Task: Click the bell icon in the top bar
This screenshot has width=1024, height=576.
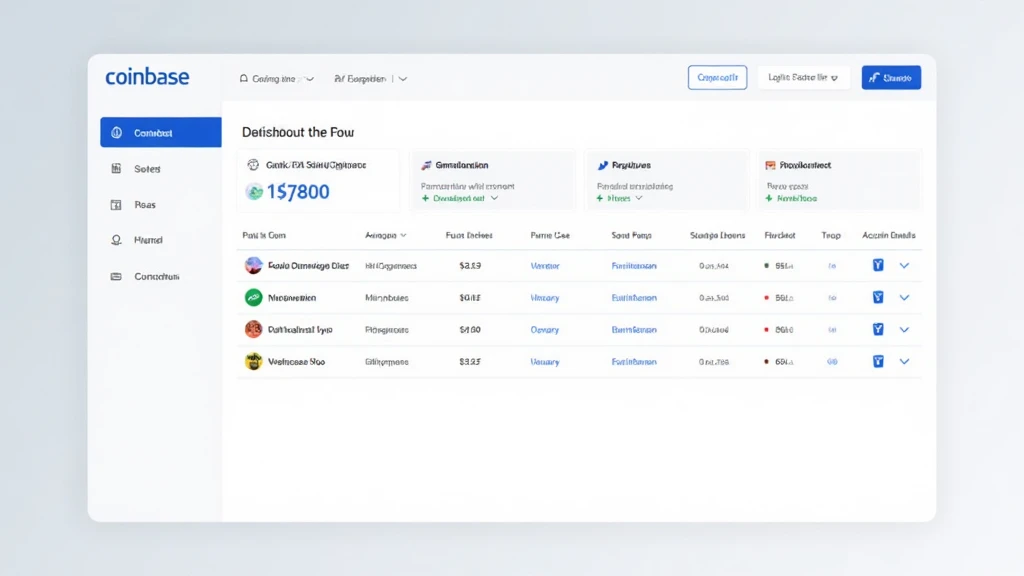Action: click(243, 78)
